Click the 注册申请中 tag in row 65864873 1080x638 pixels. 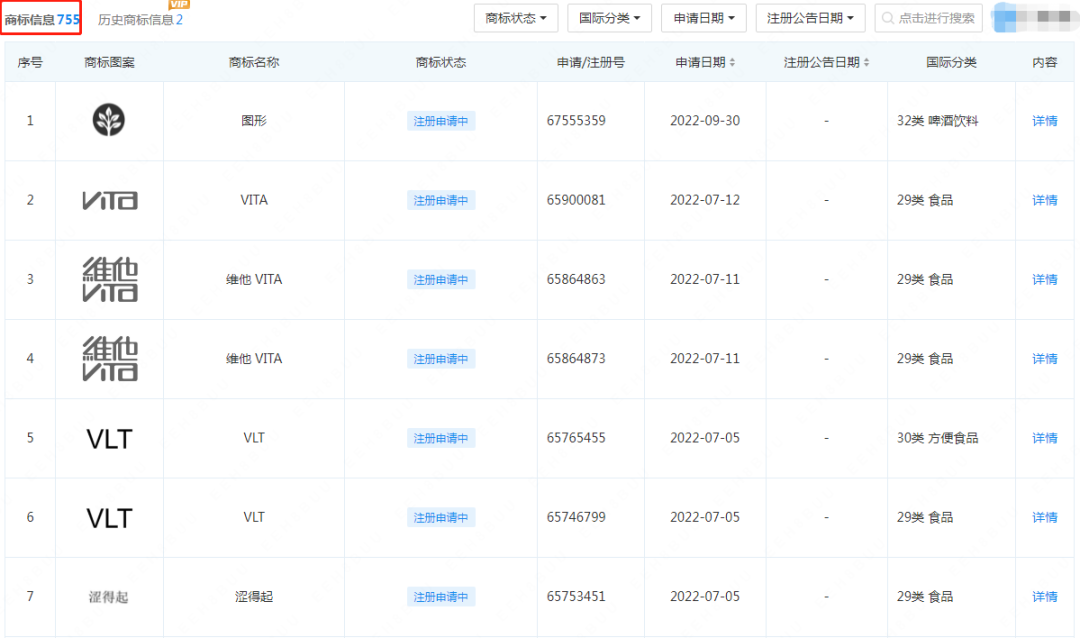click(x=441, y=359)
